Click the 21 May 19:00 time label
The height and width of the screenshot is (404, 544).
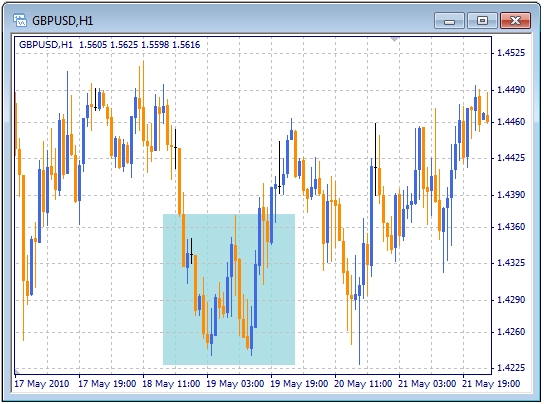pyautogui.click(x=491, y=384)
